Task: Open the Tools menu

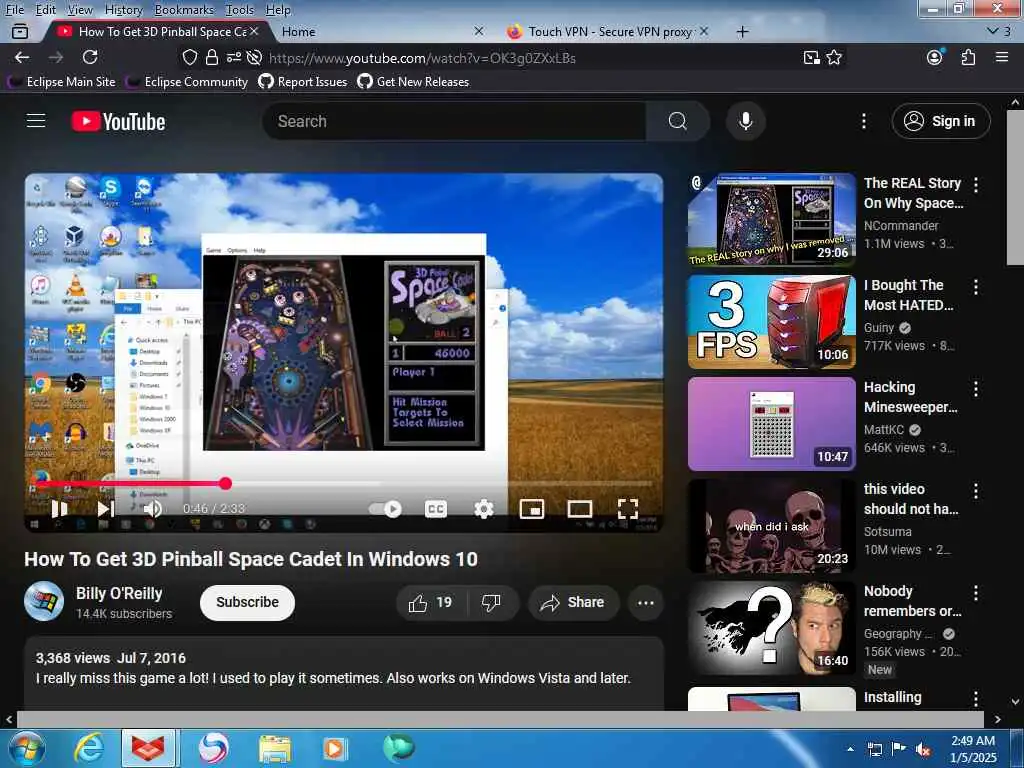Action: [x=239, y=10]
